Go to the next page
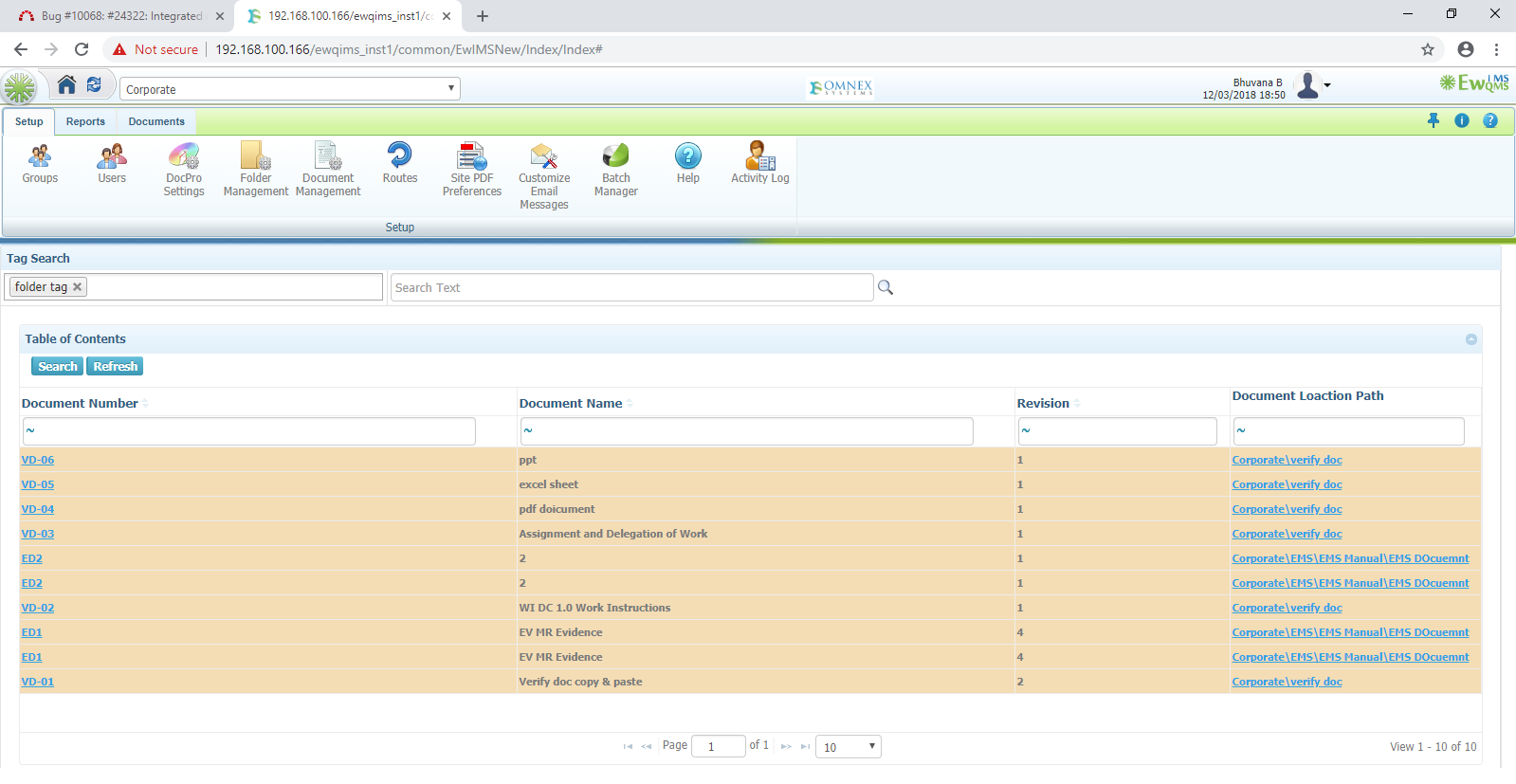 [786, 747]
